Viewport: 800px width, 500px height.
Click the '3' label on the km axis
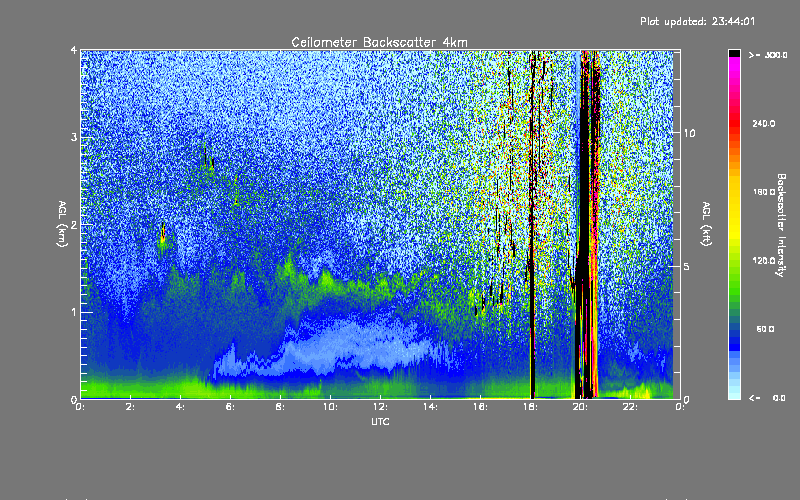pos(74,137)
